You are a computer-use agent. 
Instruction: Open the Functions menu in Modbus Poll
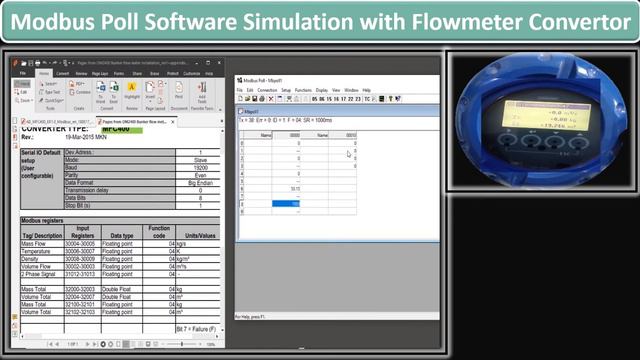[303, 90]
